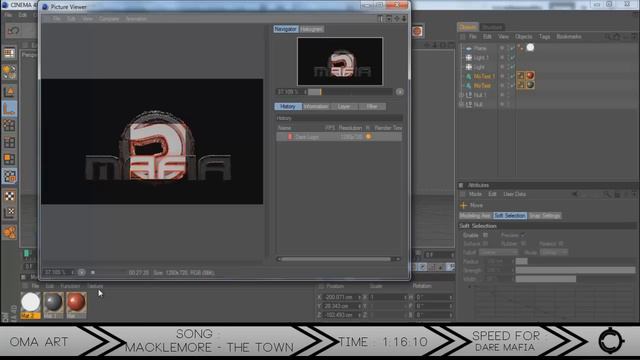
Task: Expand the Null 1 object tree
Action: click(x=462, y=95)
